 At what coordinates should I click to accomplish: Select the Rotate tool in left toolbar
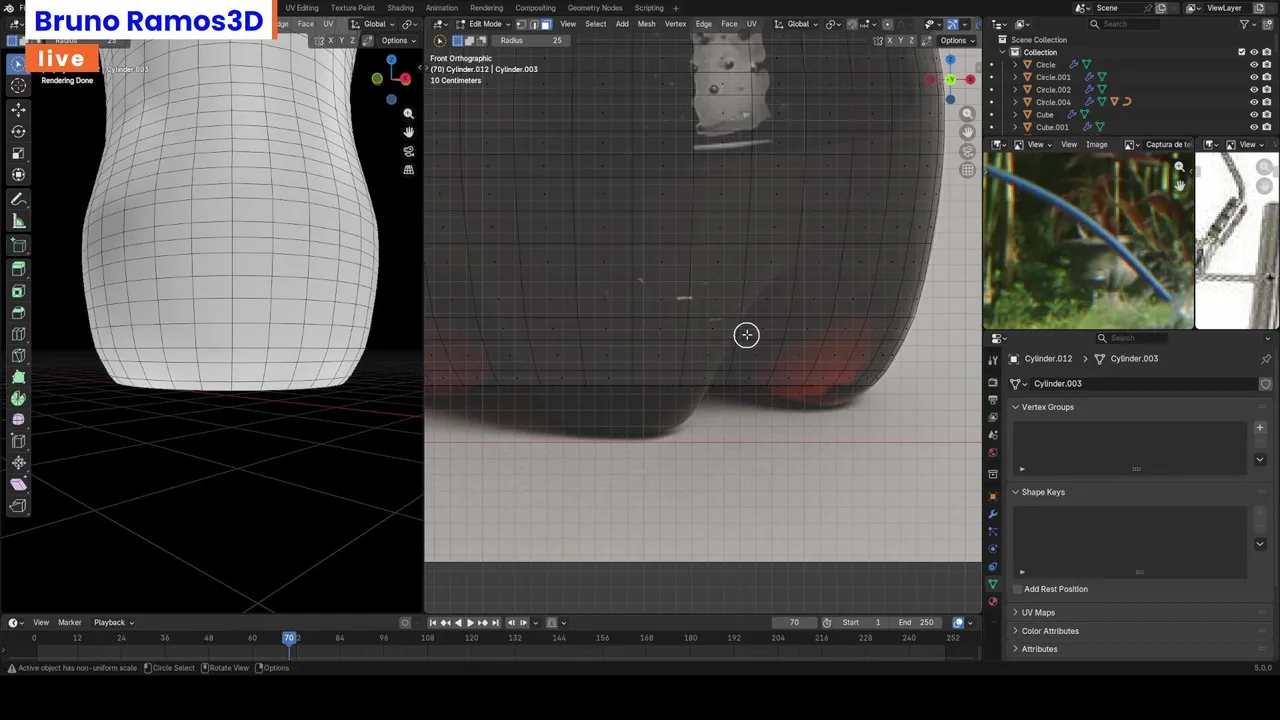pos(18,131)
